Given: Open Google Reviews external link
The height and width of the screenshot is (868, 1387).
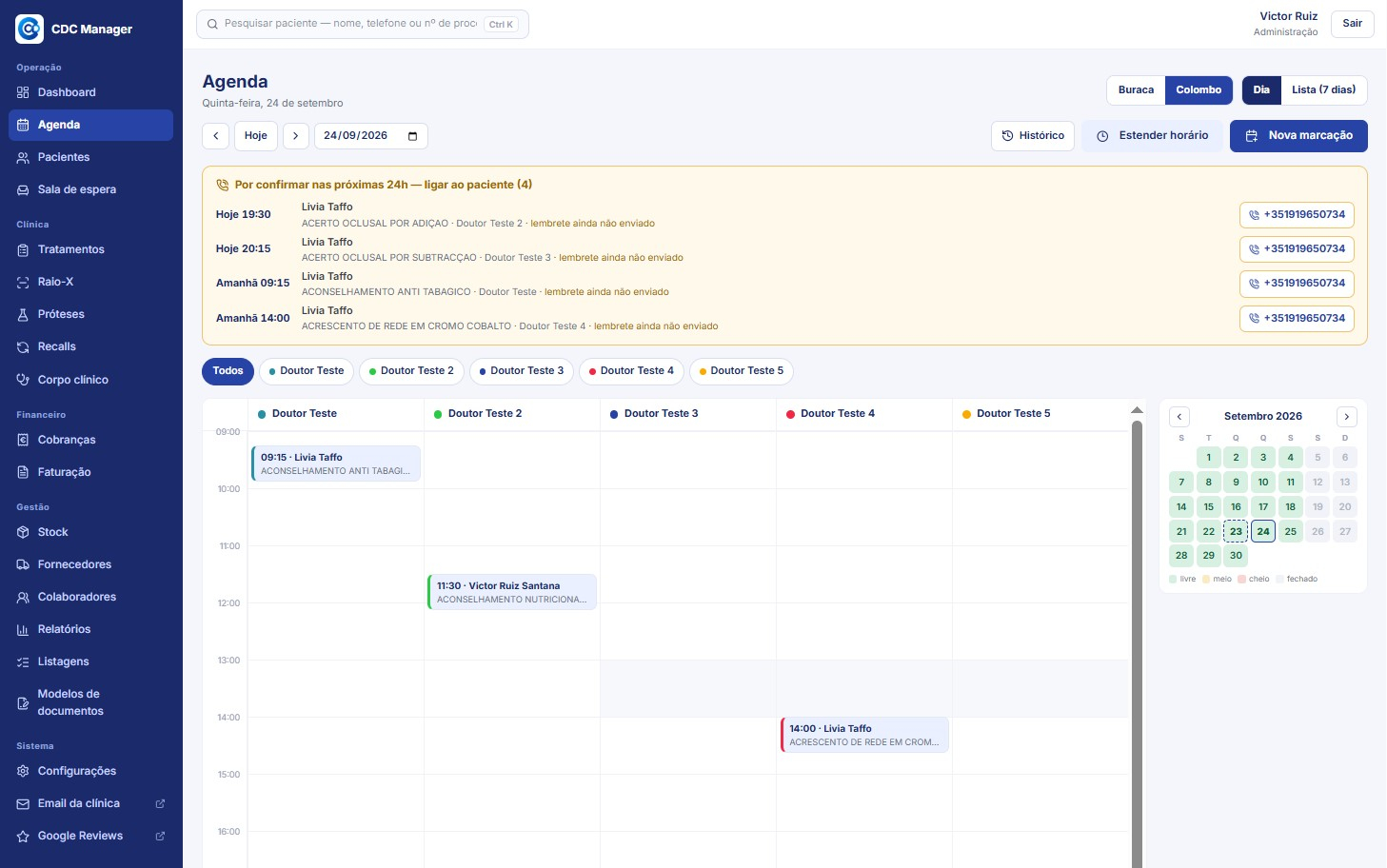Looking at the screenshot, I should [x=91, y=836].
